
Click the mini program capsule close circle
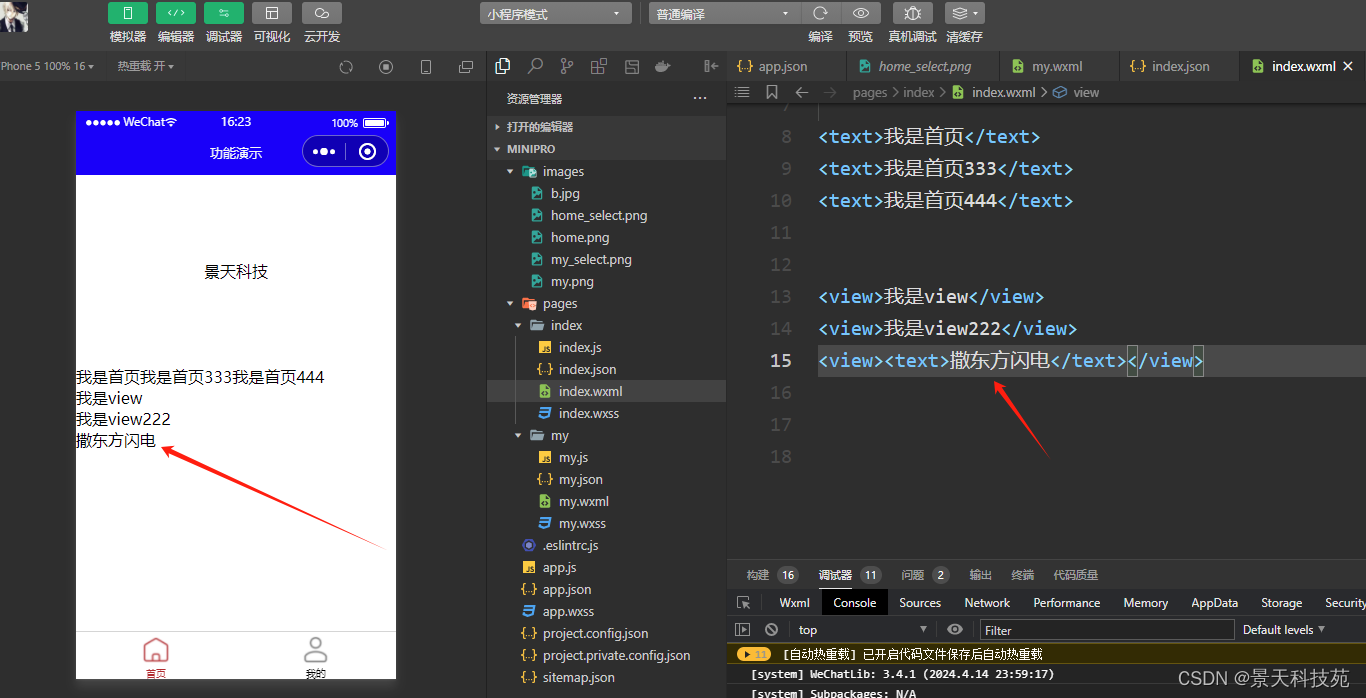point(367,151)
